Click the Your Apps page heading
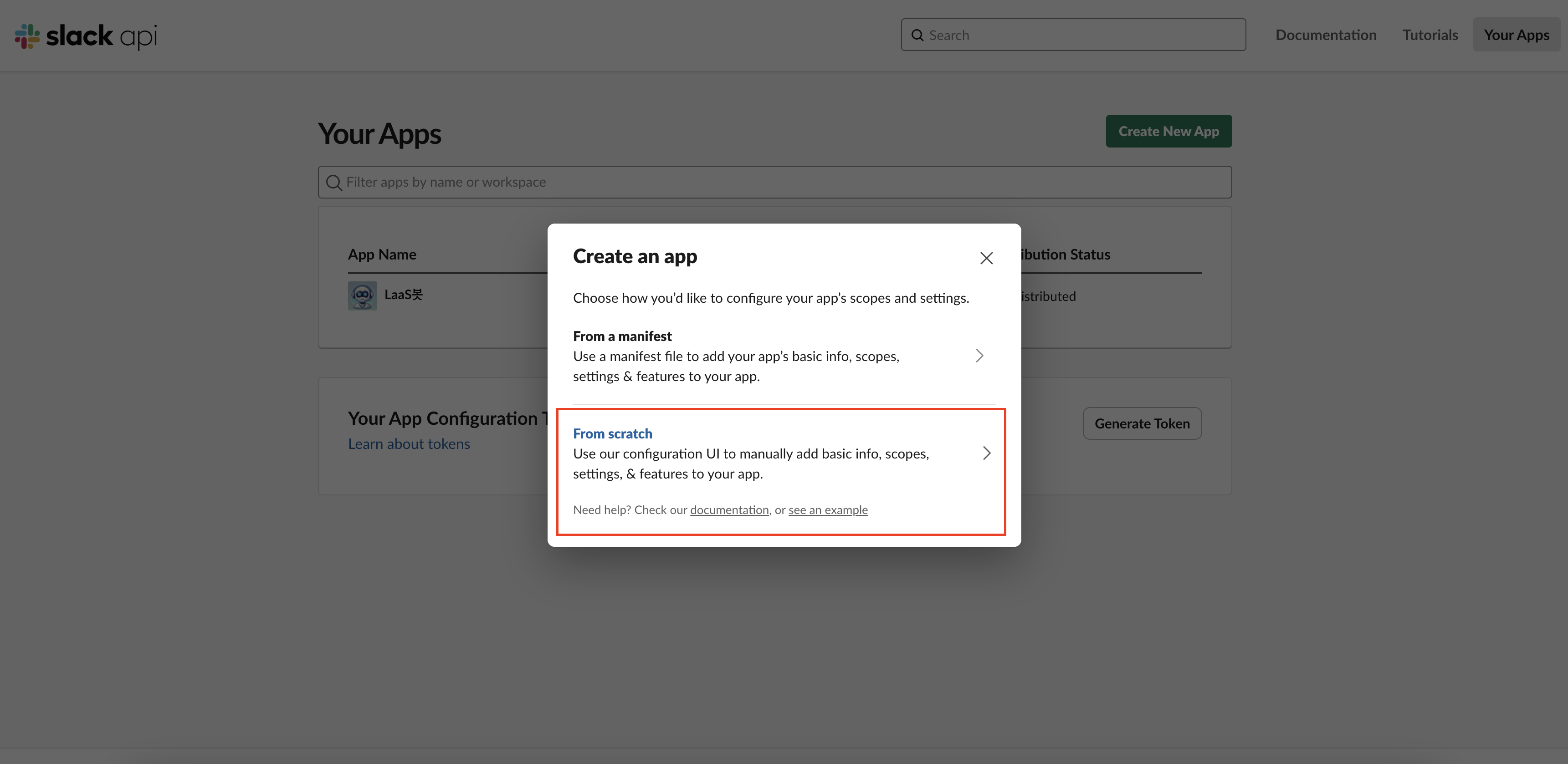Viewport: 1568px width, 764px height. [x=379, y=134]
